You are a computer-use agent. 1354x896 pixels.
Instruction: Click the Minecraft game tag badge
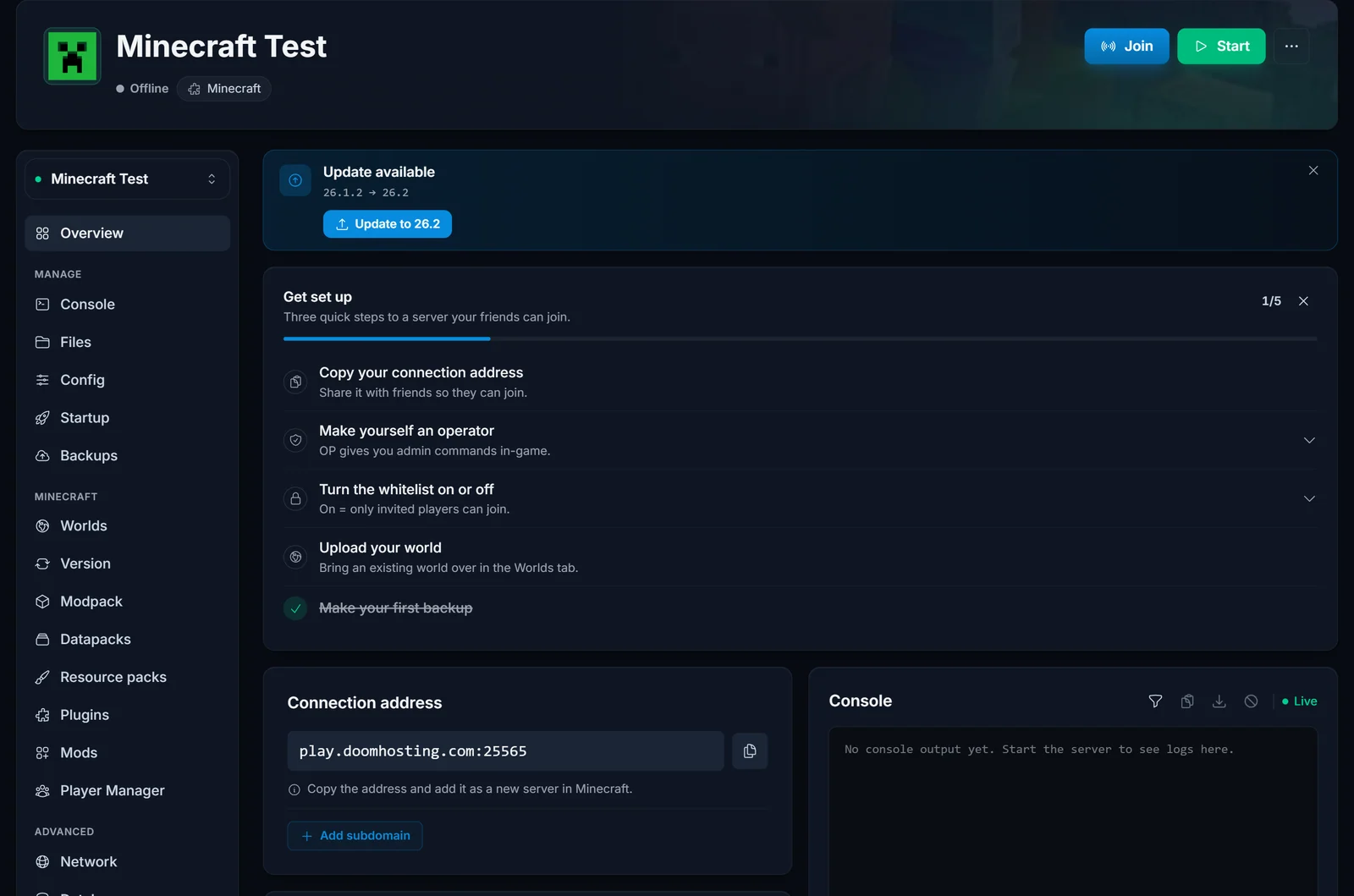coord(224,89)
